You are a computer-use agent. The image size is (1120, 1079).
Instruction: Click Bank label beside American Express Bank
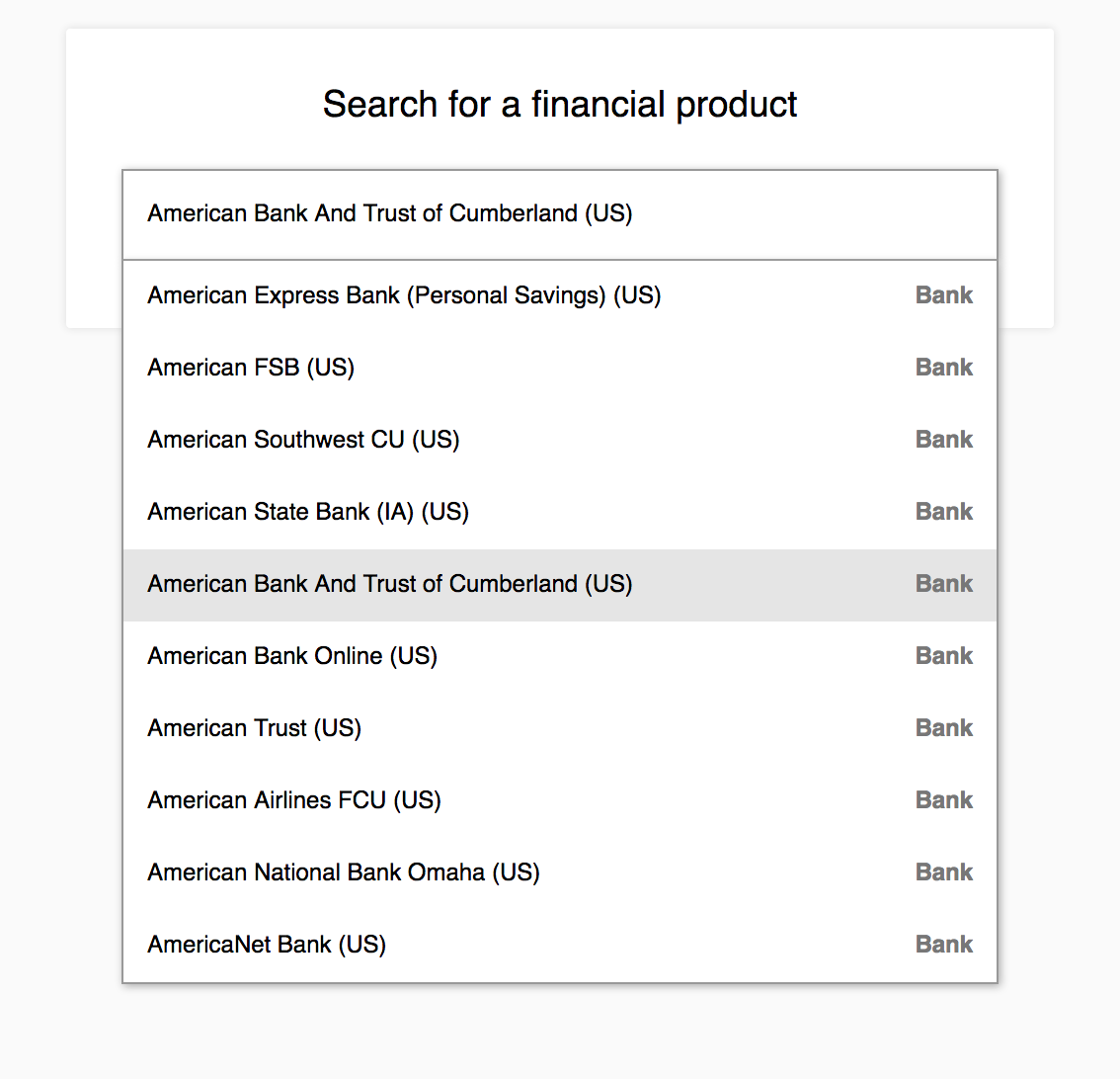[944, 295]
